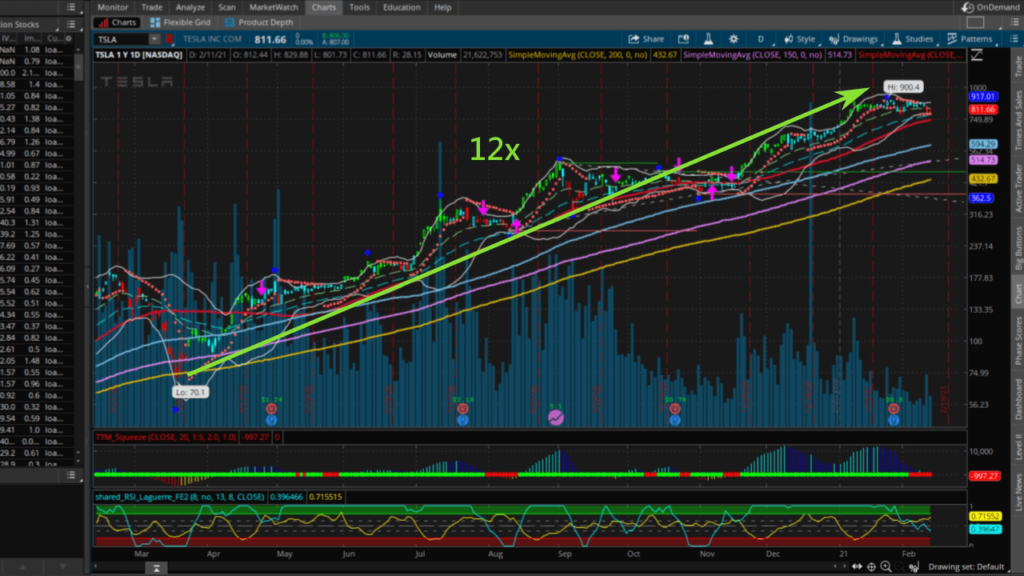Open the watchlist Stocks menu icon

71,24
